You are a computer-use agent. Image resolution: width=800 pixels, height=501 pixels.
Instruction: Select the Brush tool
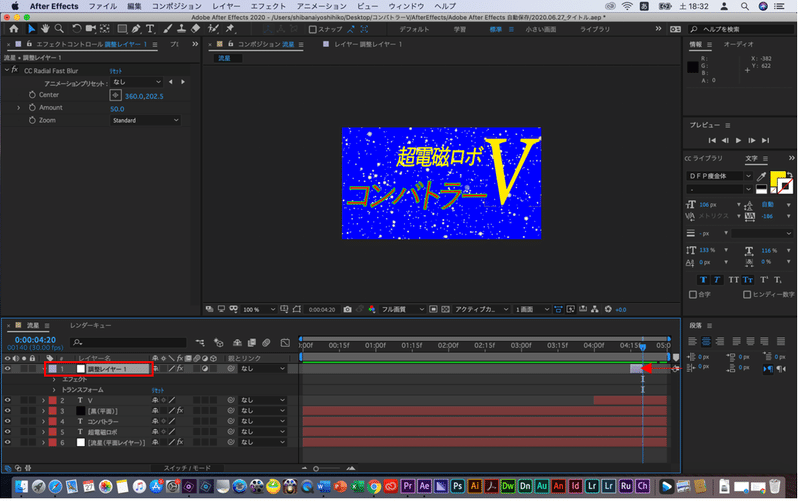pos(167,29)
